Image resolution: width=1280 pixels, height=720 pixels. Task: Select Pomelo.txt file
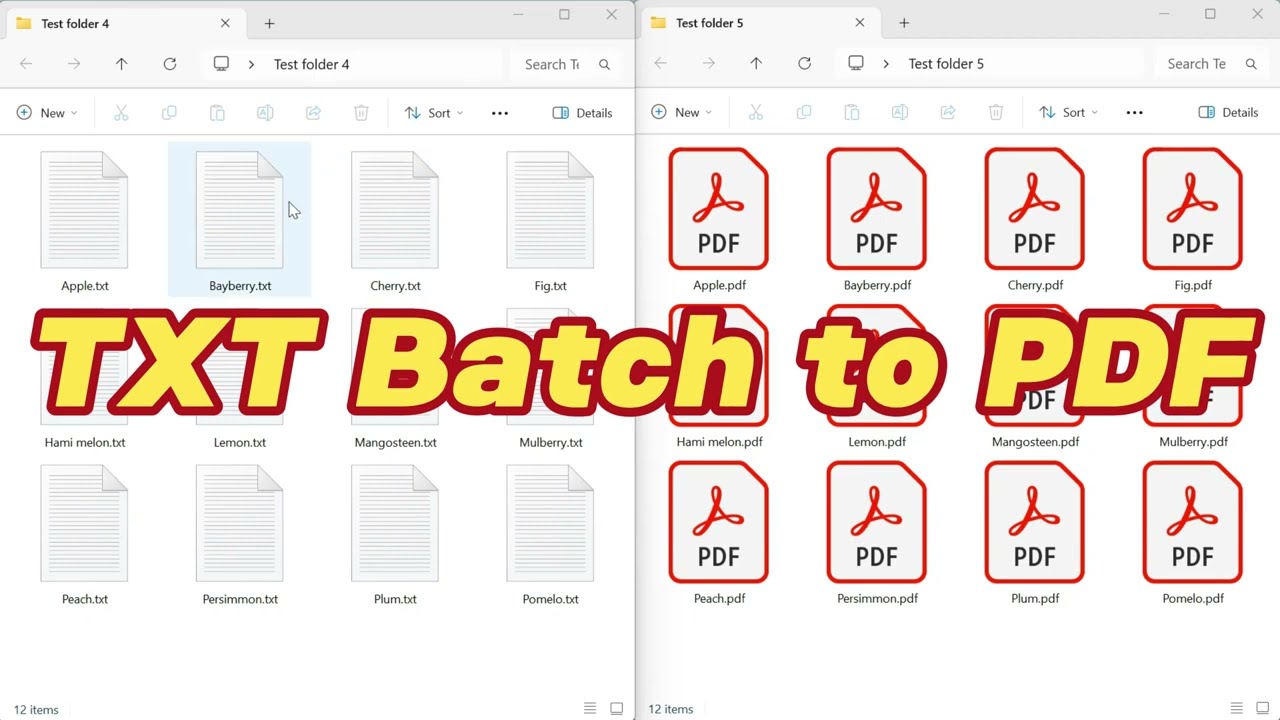(x=550, y=534)
